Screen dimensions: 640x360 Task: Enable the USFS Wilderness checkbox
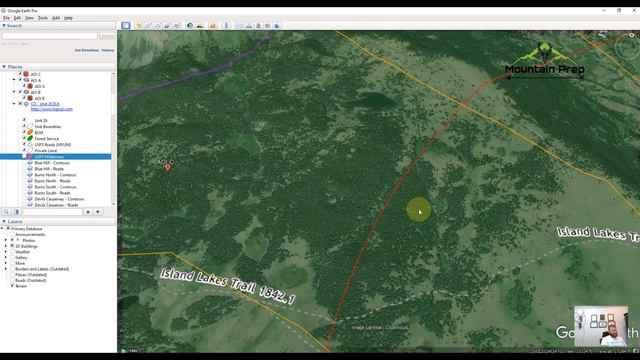pyautogui.click(x=24, y=157)
